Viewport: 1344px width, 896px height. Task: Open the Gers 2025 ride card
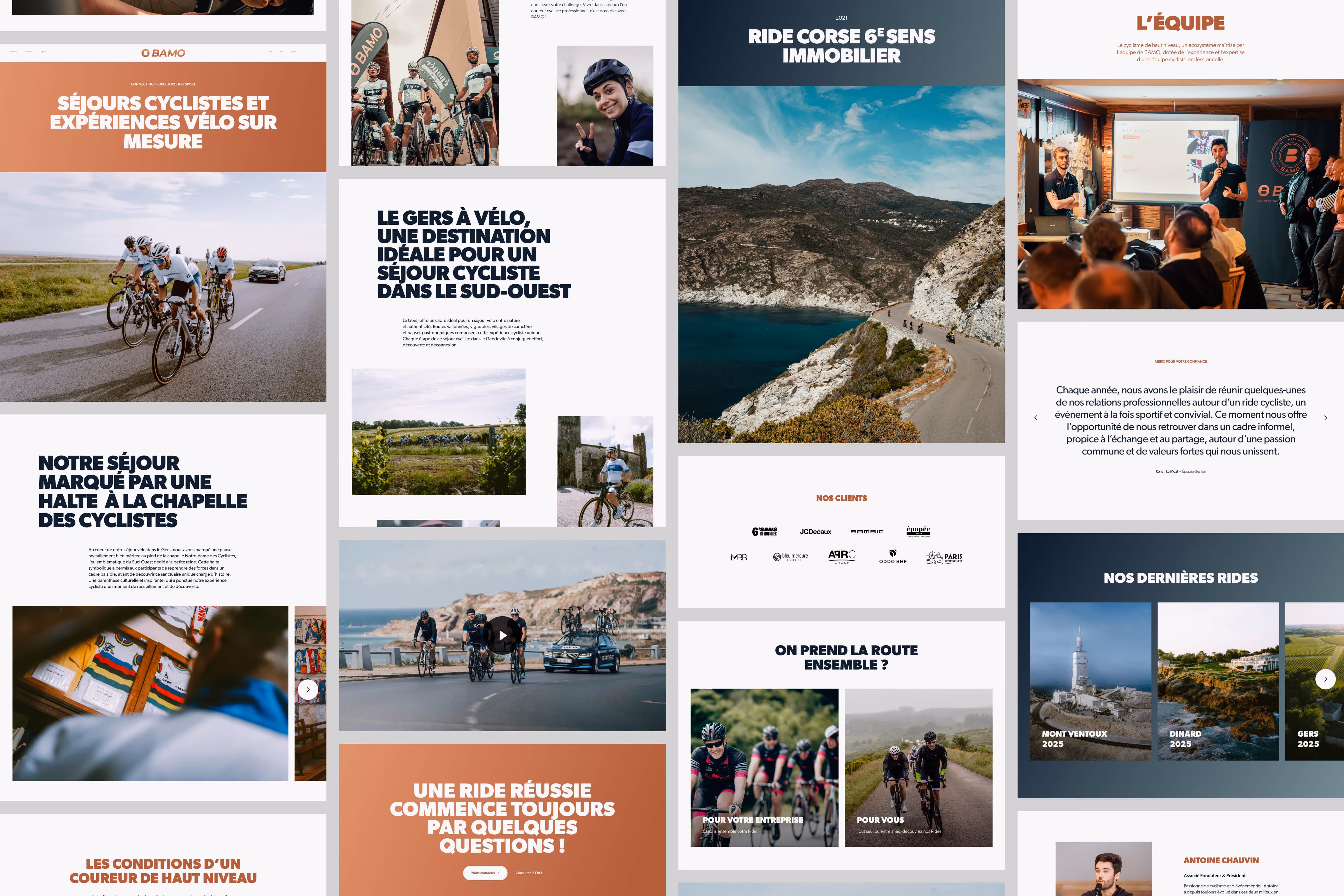(x=1314, y=681)
